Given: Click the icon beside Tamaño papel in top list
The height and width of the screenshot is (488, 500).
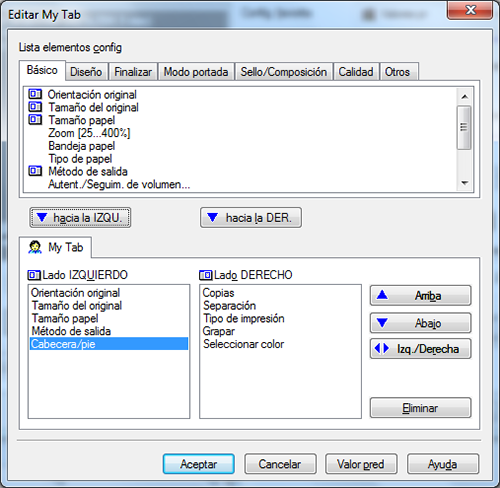Looking at the screenshot, I should 35,120.
